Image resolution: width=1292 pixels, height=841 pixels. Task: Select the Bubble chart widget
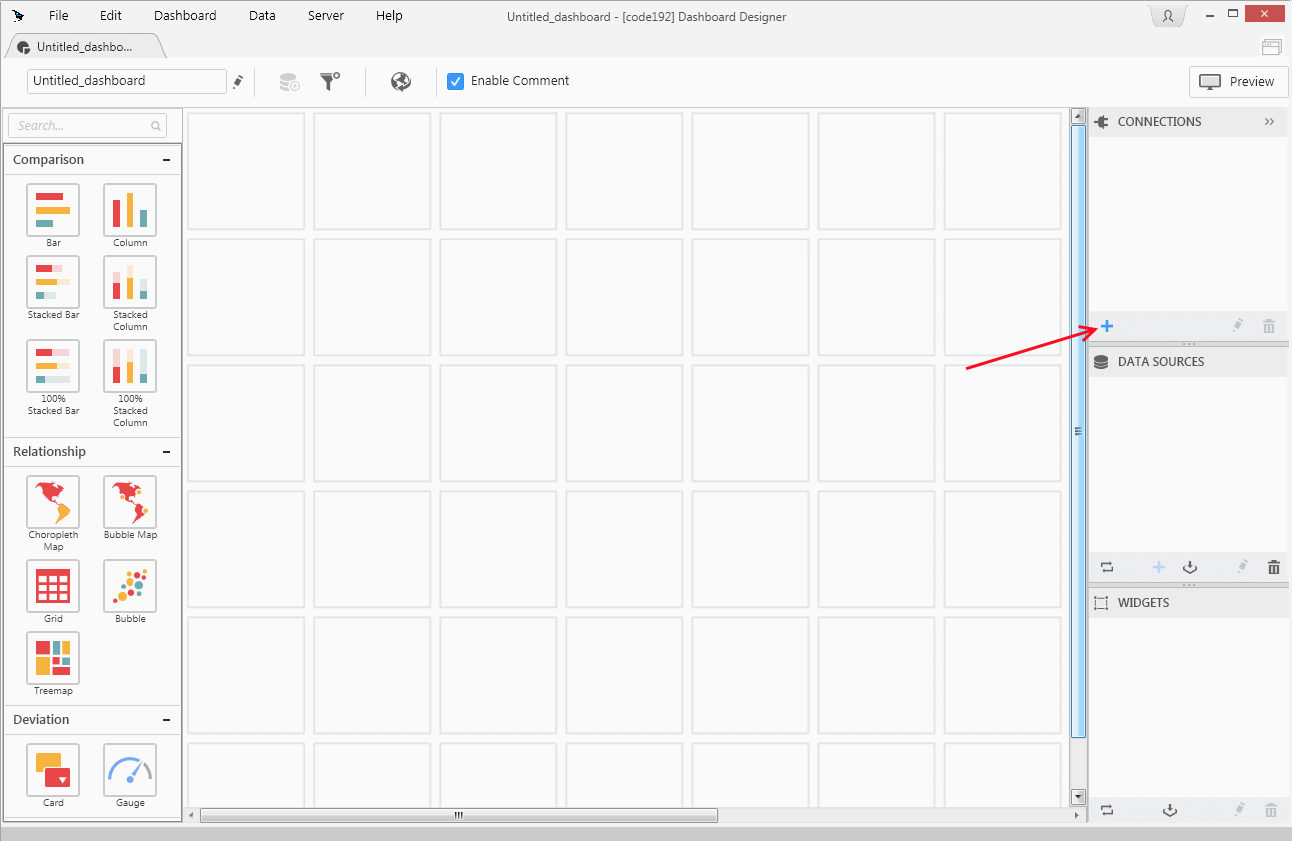[130, 586]
